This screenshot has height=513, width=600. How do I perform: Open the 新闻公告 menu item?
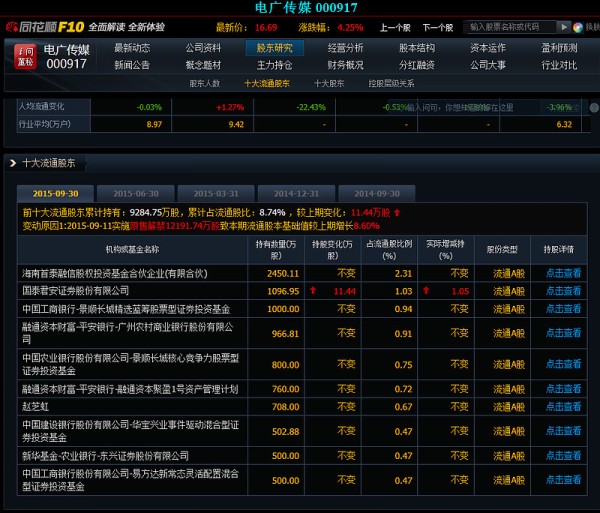(132, 65)
